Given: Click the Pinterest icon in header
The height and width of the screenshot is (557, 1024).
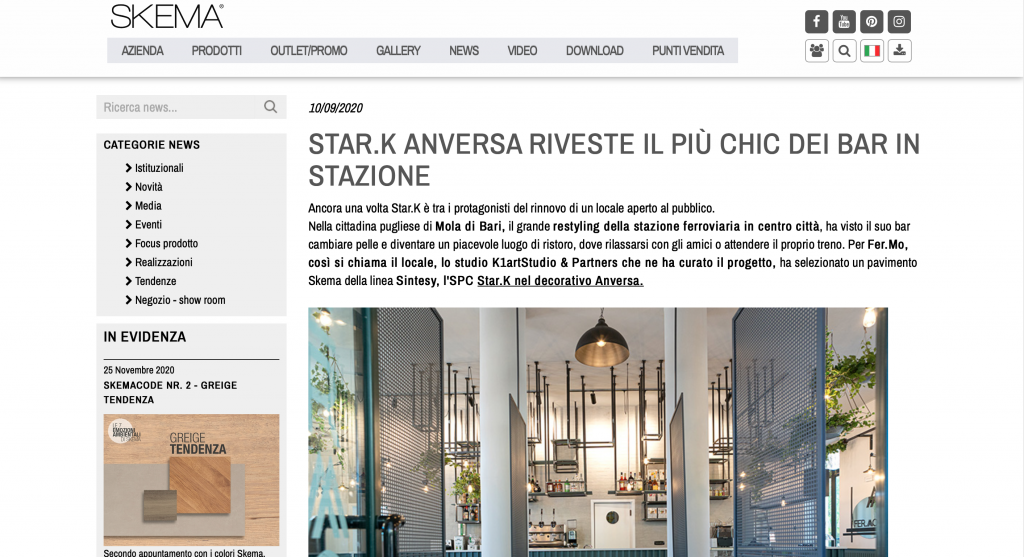Looking at the screenshot, I should (872, 22).
